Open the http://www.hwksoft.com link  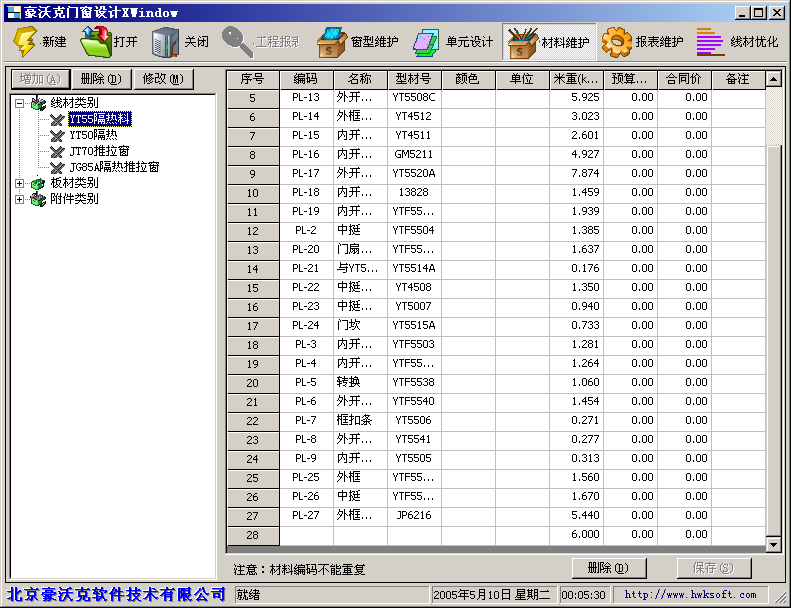[x=691, y=595]
